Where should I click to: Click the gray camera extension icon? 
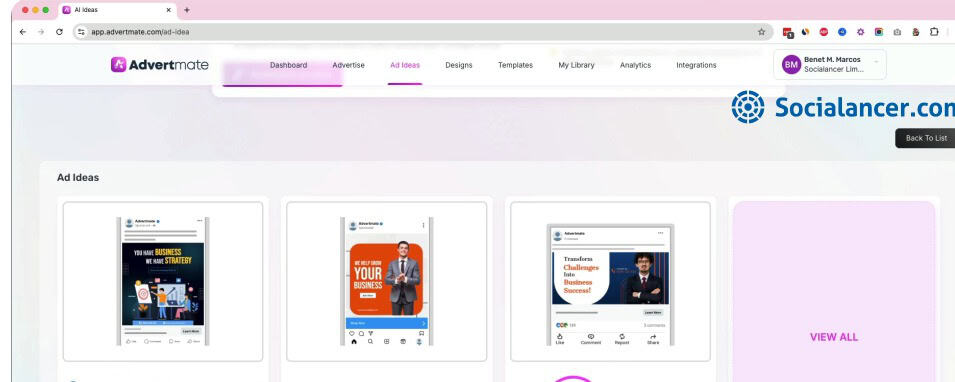897,32
